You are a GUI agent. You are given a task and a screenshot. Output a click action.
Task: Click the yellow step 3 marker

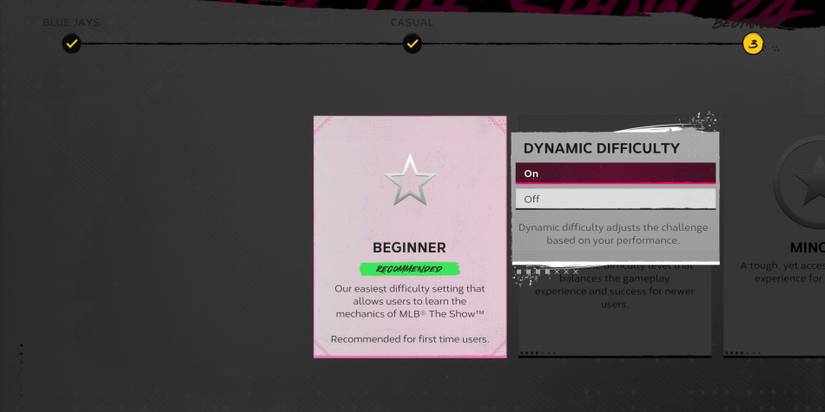click(x=753, y=44)
